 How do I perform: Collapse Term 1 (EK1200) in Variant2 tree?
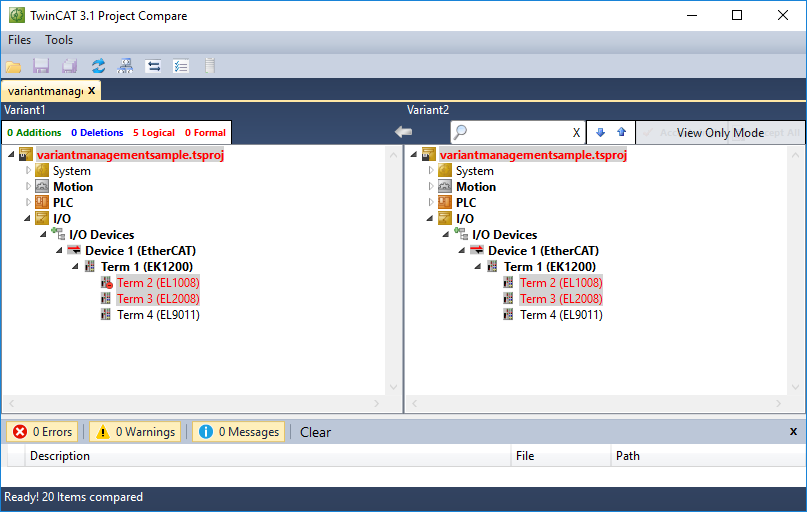pyautogui.click(x=478, y=267)
